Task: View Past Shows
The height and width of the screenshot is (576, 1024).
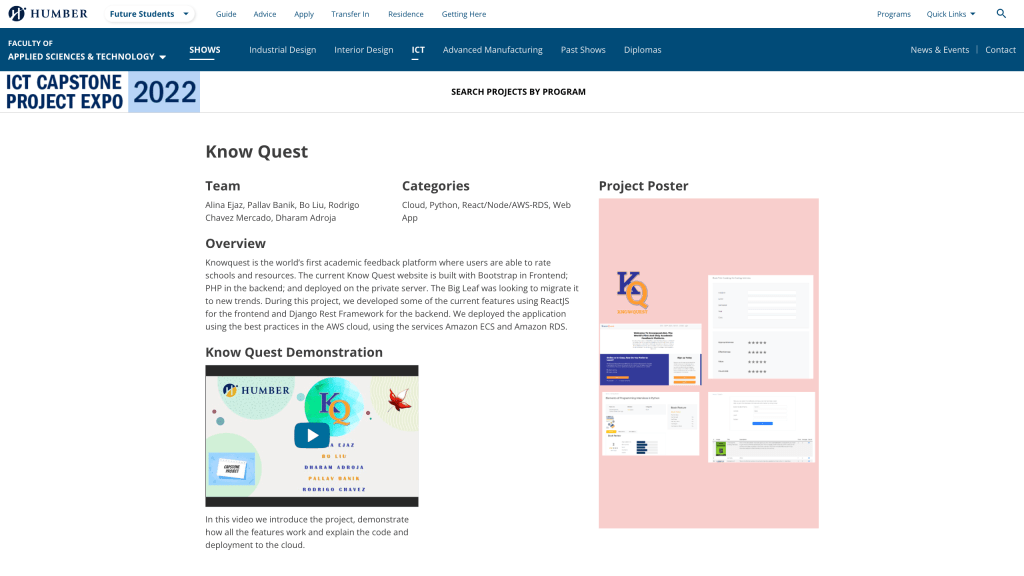Action: (x=582, y=50)
